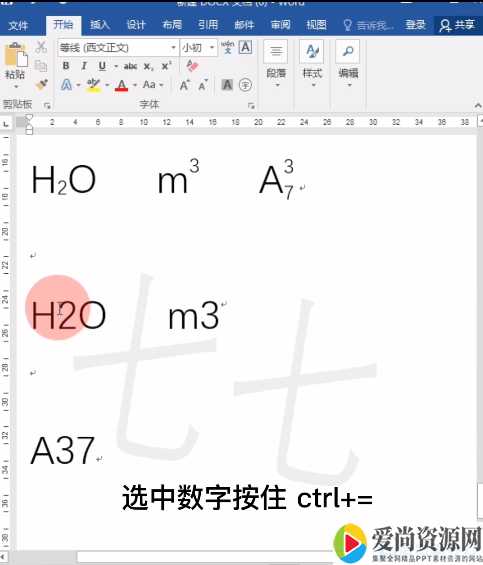Viewport: 483px width, 565px height.
Task: Switch to the View tab
Action: tap(316, 25)
